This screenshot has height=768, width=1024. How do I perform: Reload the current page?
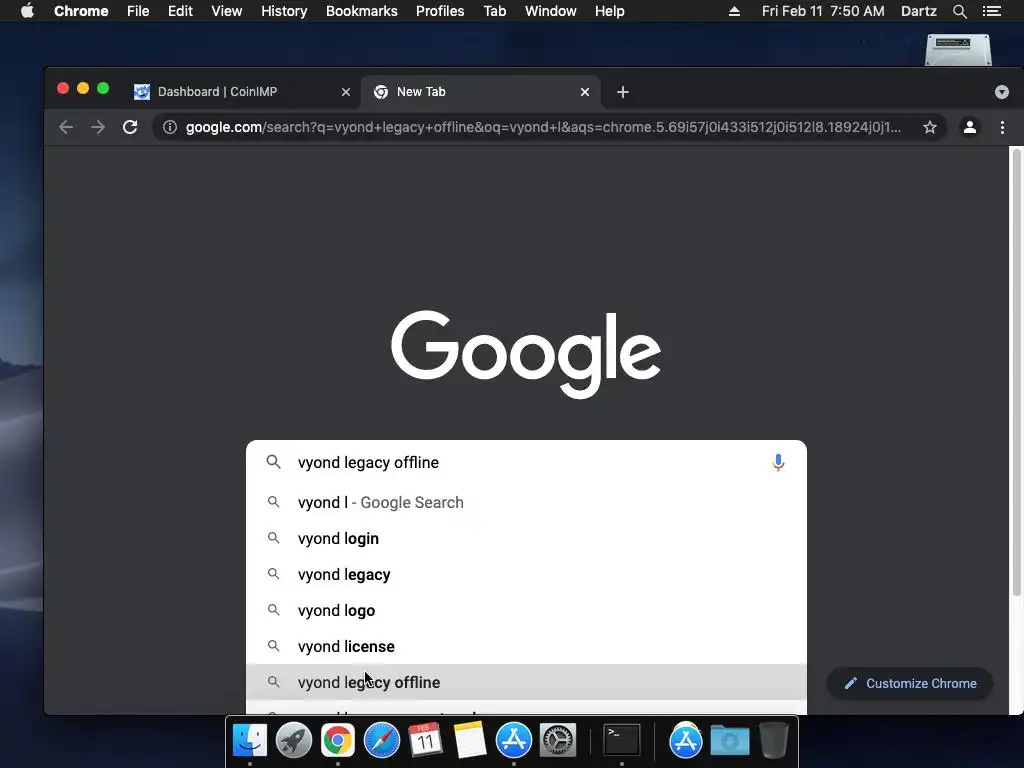[130, 127]
